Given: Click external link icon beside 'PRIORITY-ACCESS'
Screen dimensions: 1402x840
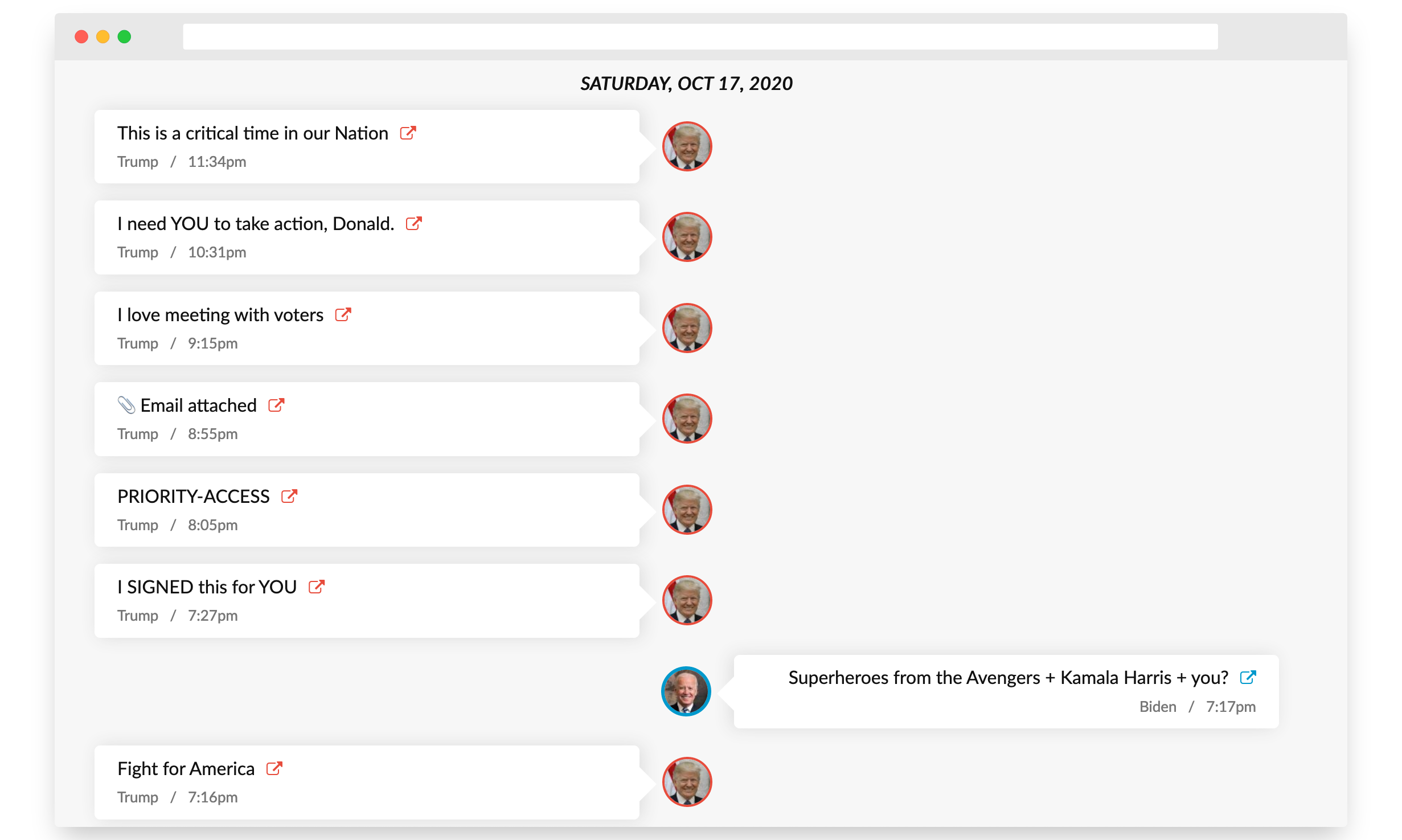Looking at the screenshot, I should point(289,496).
